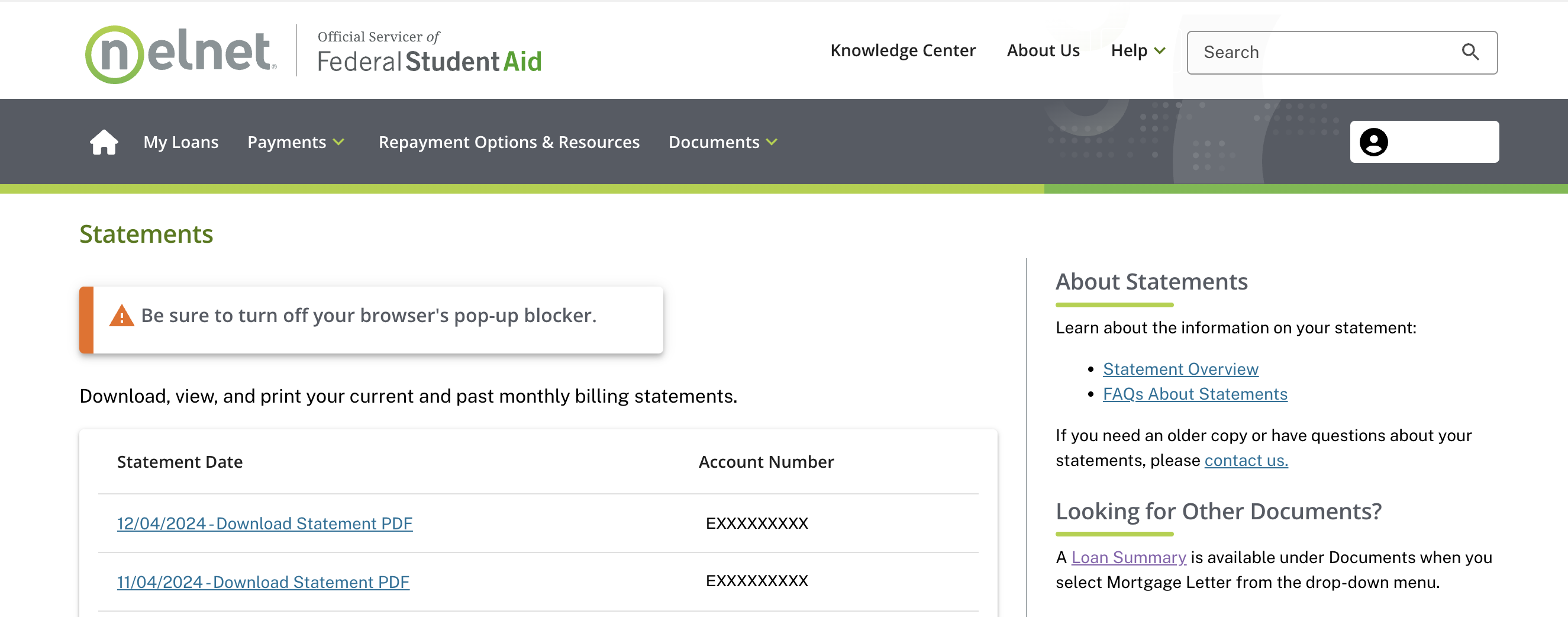Click the search magnifying glass icon
This screenshot has height=617, width=1568.
coord(1470,52)
